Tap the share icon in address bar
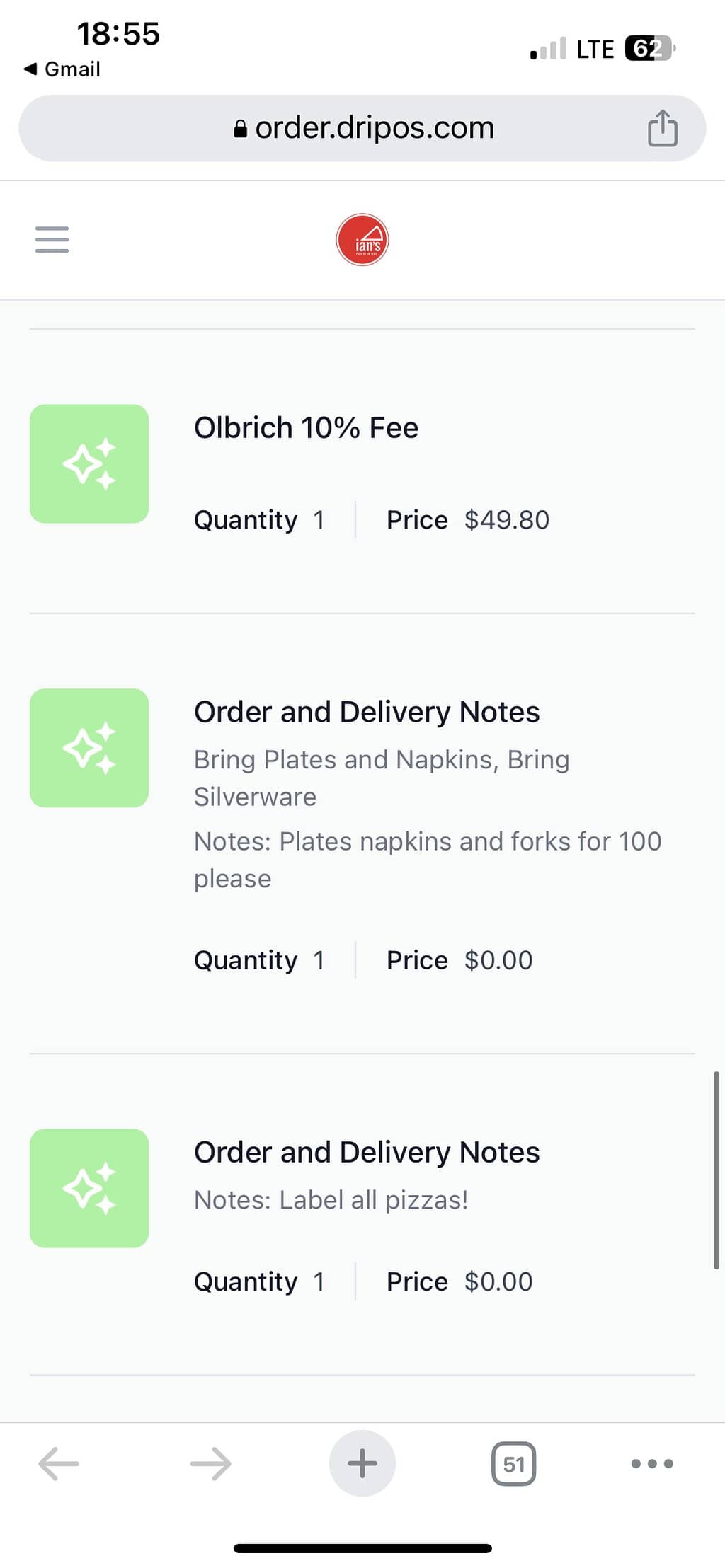This screenshot has width=725, height=1568. click(662, 128)
